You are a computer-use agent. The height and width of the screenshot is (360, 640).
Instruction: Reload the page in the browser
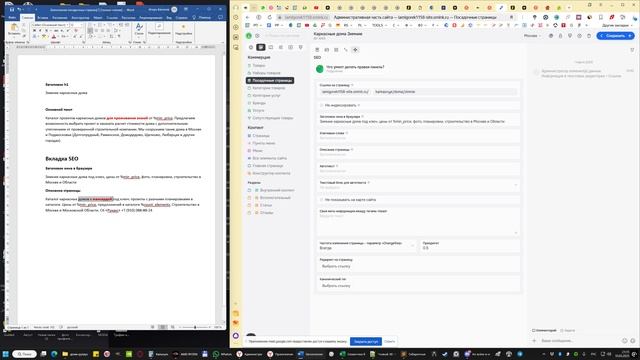pos(269,17)
